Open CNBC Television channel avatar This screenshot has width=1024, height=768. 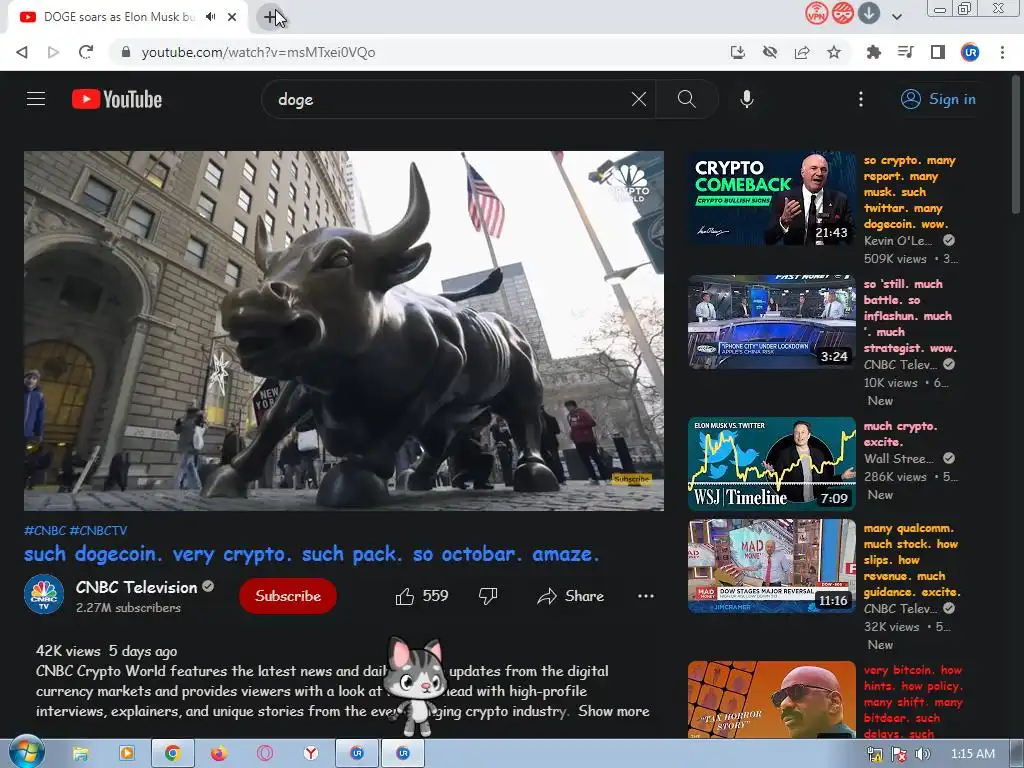pos(44,594)
